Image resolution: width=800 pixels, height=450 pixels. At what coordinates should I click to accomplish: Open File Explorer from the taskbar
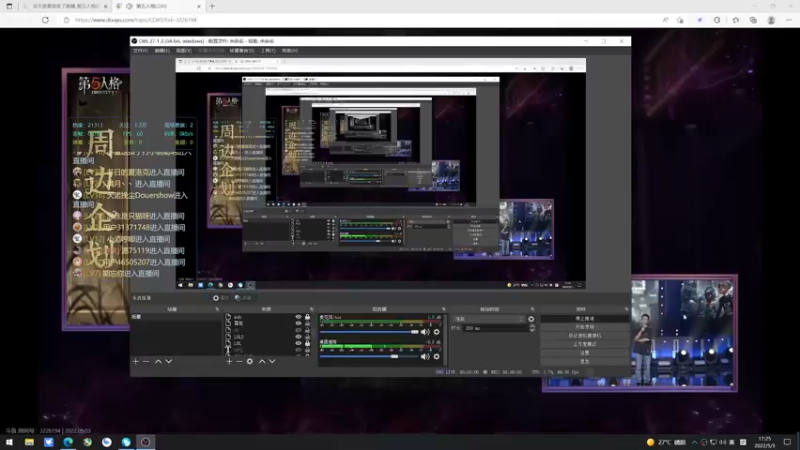click(x=29, y=442)
